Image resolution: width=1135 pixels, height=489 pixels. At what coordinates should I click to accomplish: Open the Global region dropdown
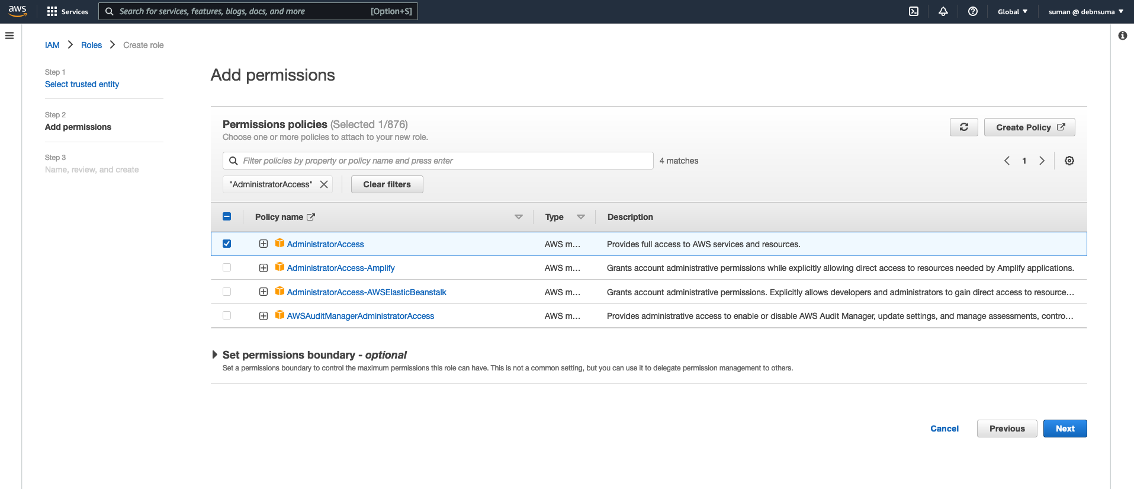click(1013, 12)
